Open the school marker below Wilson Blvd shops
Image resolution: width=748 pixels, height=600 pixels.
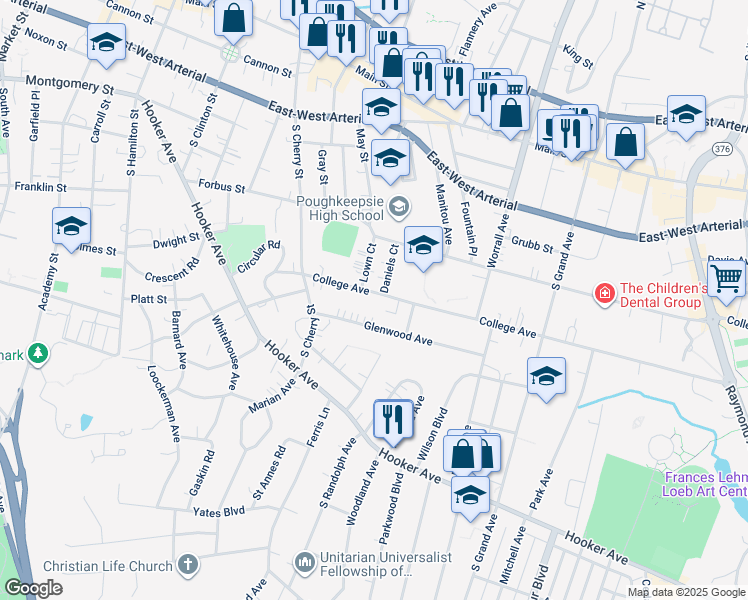[470, 497]
